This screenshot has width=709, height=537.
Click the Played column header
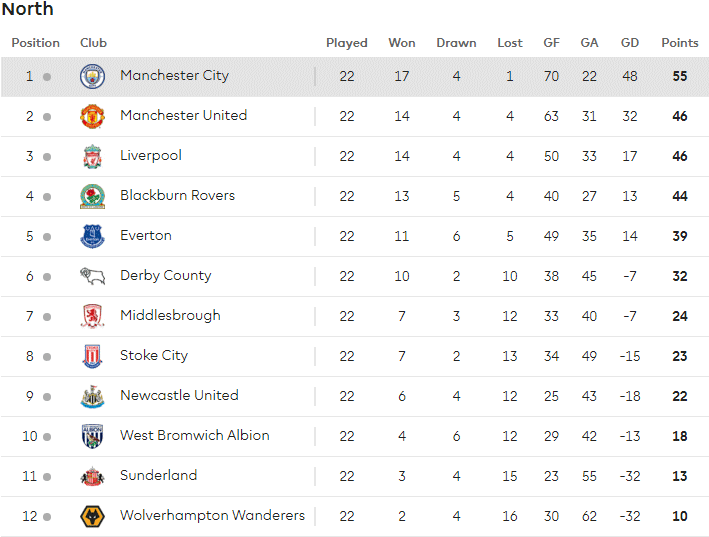point(346,43)
